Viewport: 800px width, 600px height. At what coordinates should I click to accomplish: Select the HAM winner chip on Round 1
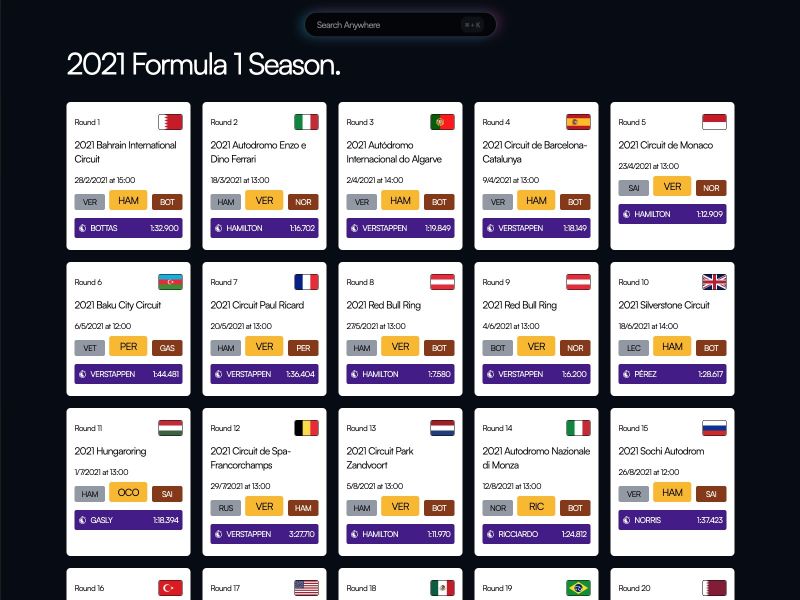pyautogui.click(x=128, y=201)
